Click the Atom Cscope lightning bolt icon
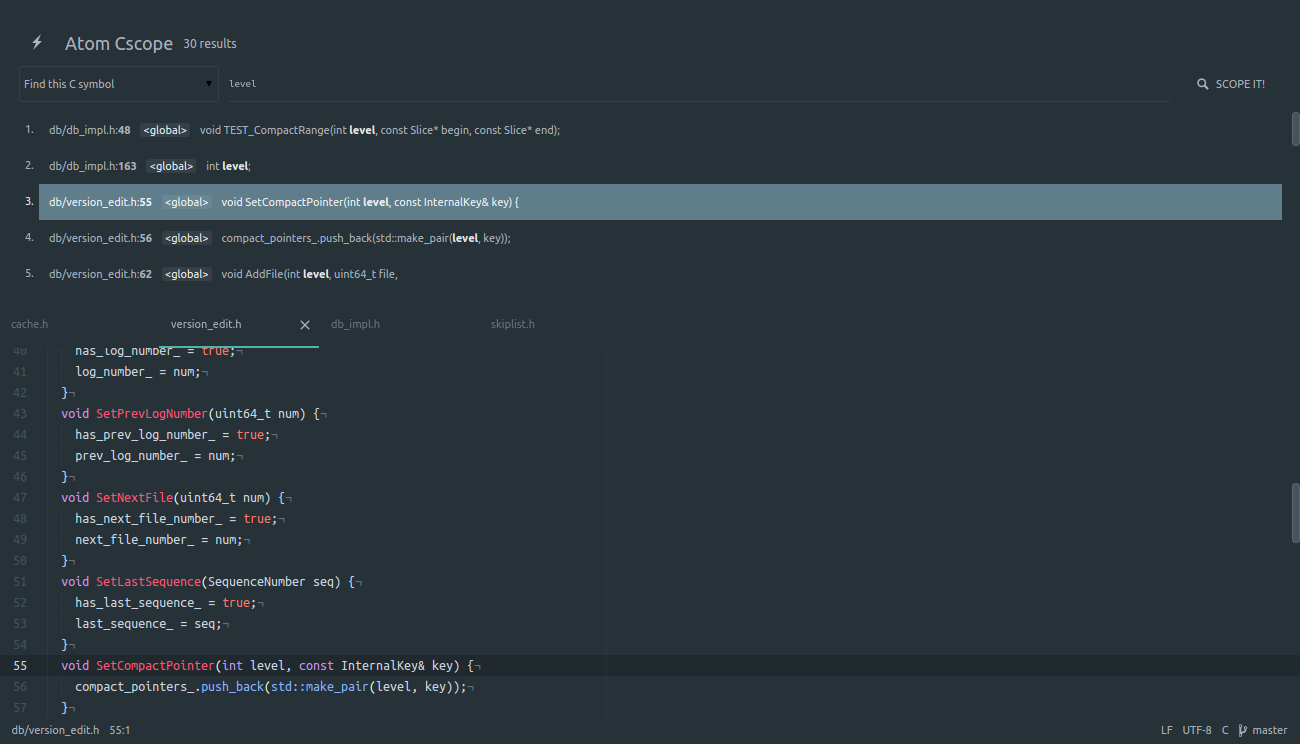Viewport: 1300px width, 744px height. pyautogui.click(x=37, y=43)
